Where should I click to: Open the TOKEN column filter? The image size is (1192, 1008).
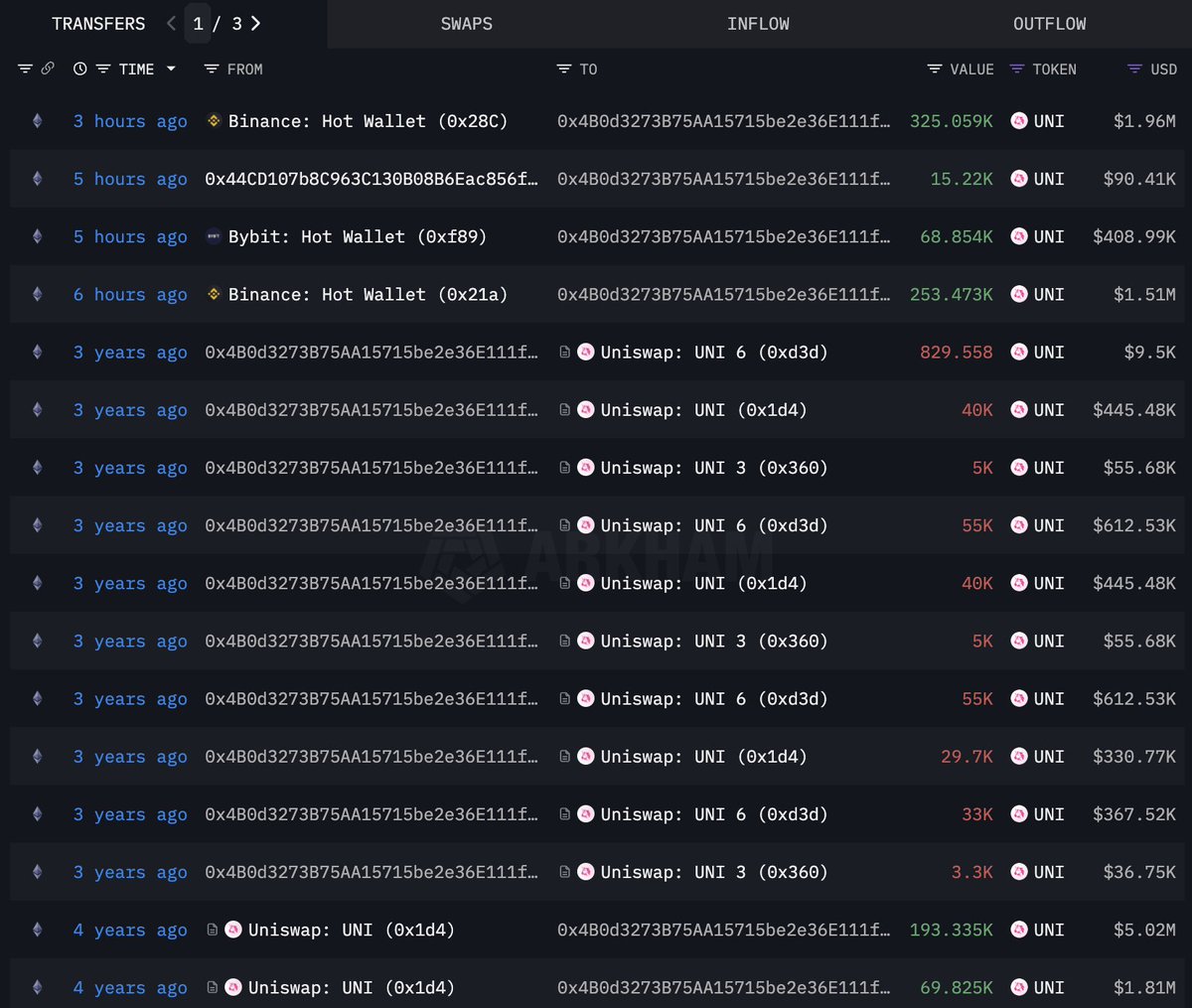1016,70
